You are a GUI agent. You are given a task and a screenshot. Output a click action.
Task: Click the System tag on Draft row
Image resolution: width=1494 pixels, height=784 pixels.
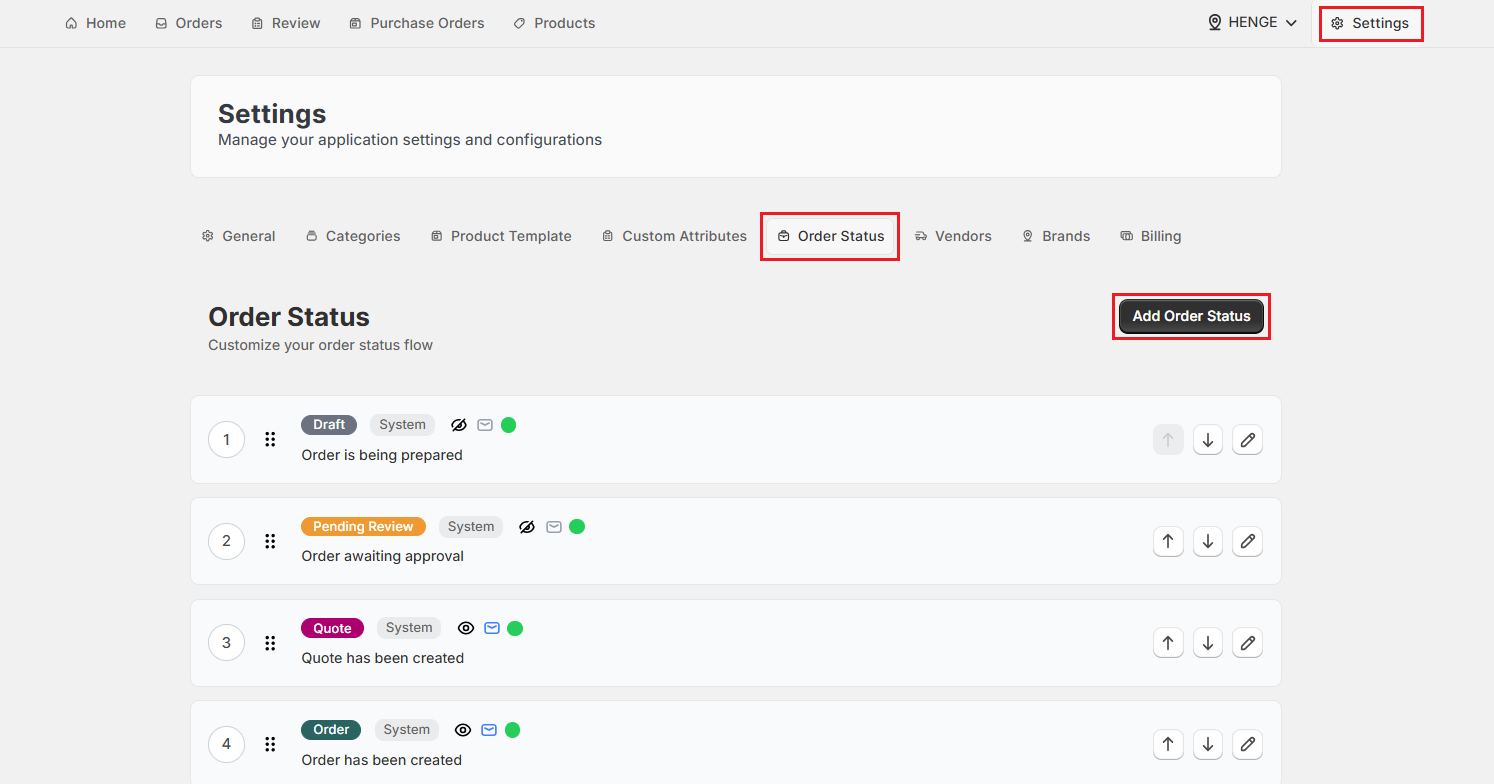coord(402,425)
